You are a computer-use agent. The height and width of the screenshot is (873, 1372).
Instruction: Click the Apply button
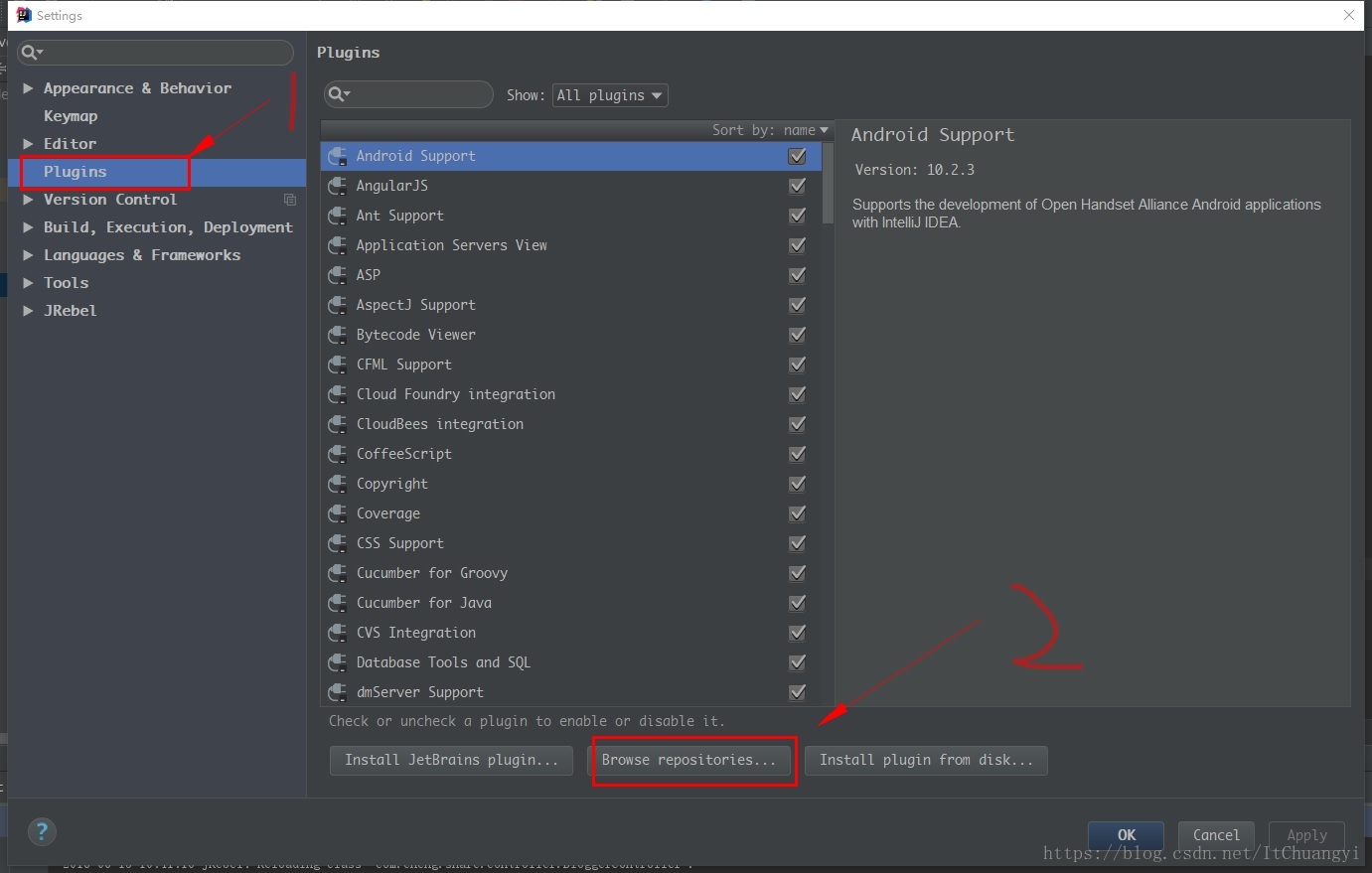(x=1306, y=835)
